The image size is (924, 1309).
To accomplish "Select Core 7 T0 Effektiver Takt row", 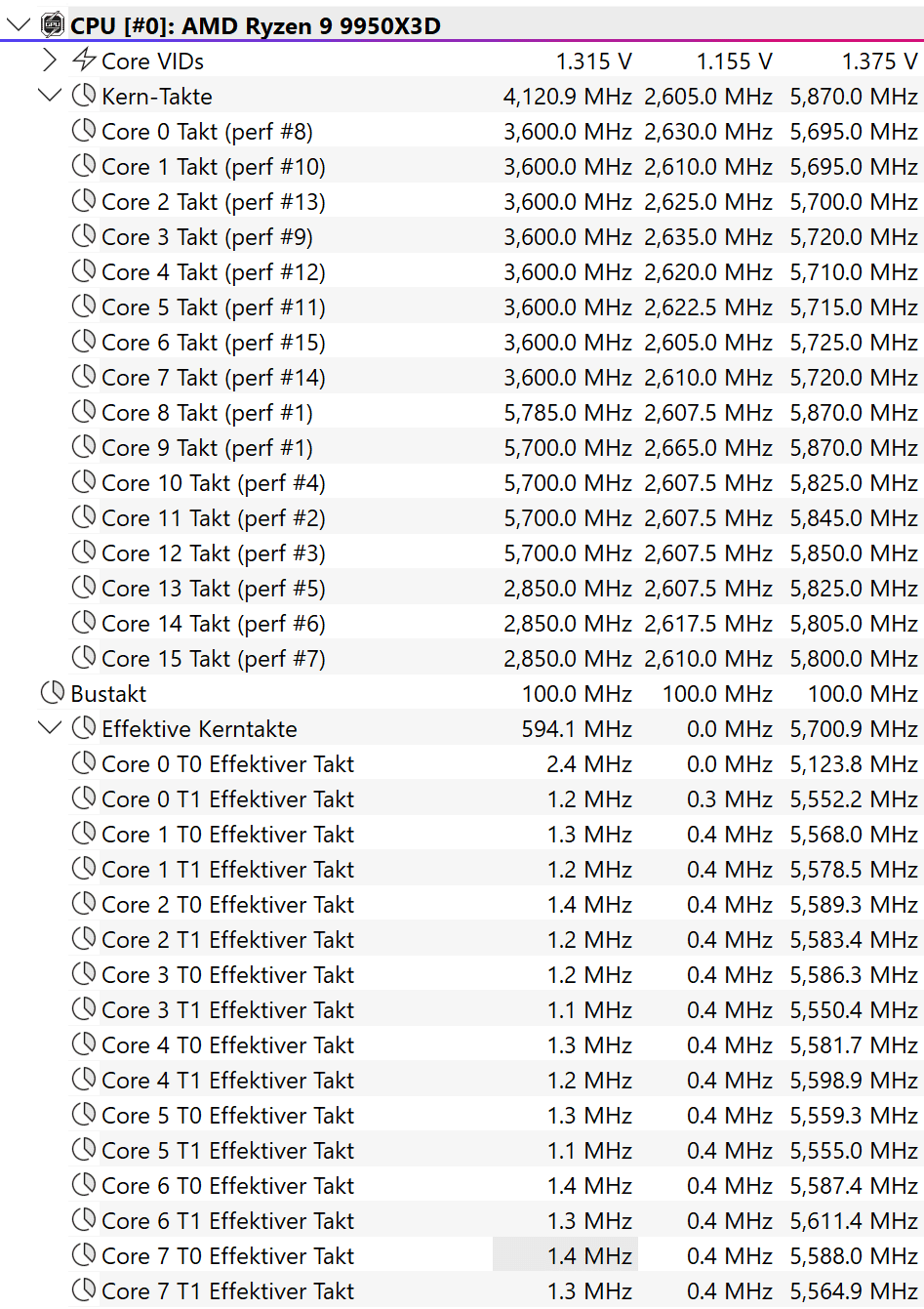I will tap(227, 1256).
